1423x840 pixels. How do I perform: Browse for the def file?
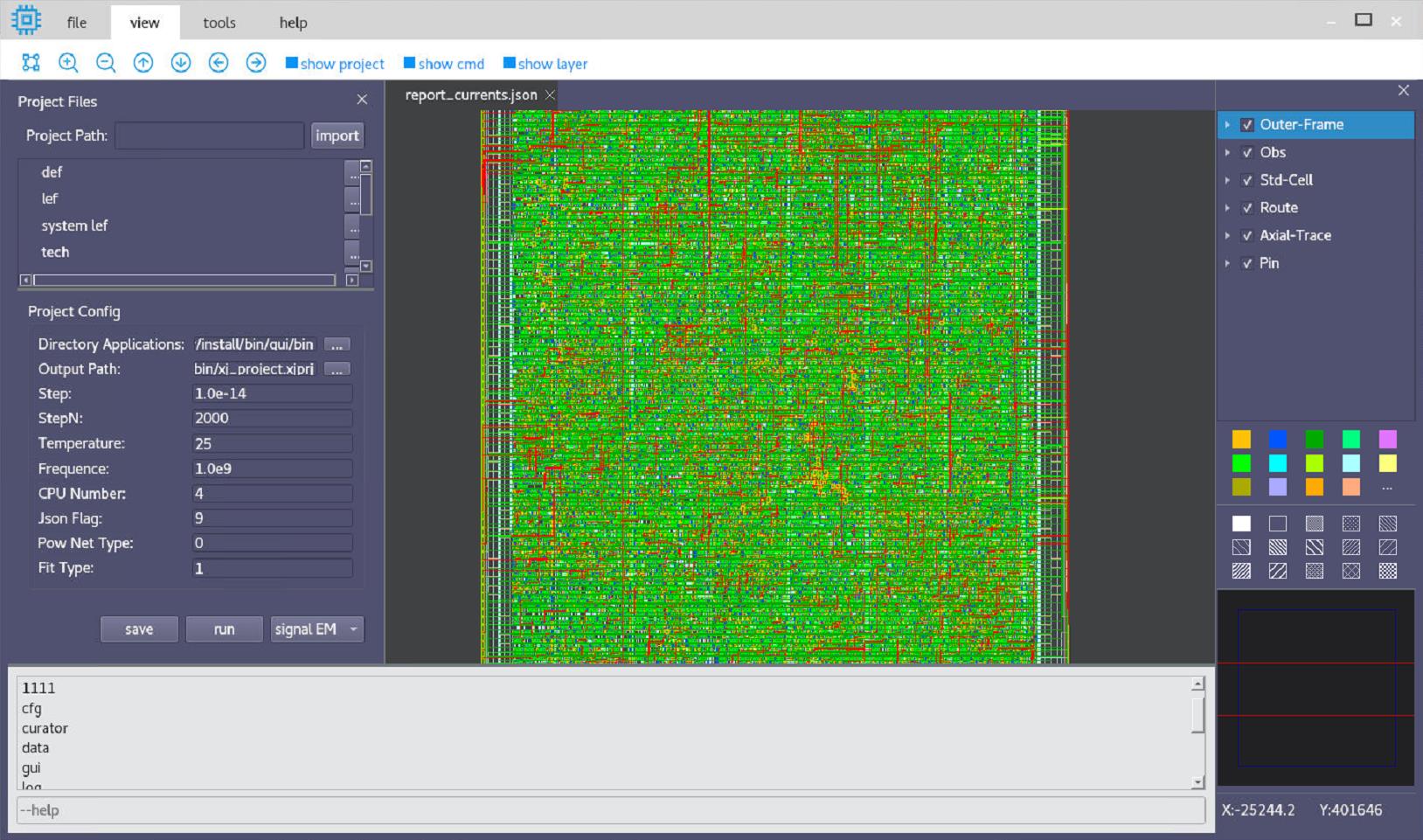[353, 173]
